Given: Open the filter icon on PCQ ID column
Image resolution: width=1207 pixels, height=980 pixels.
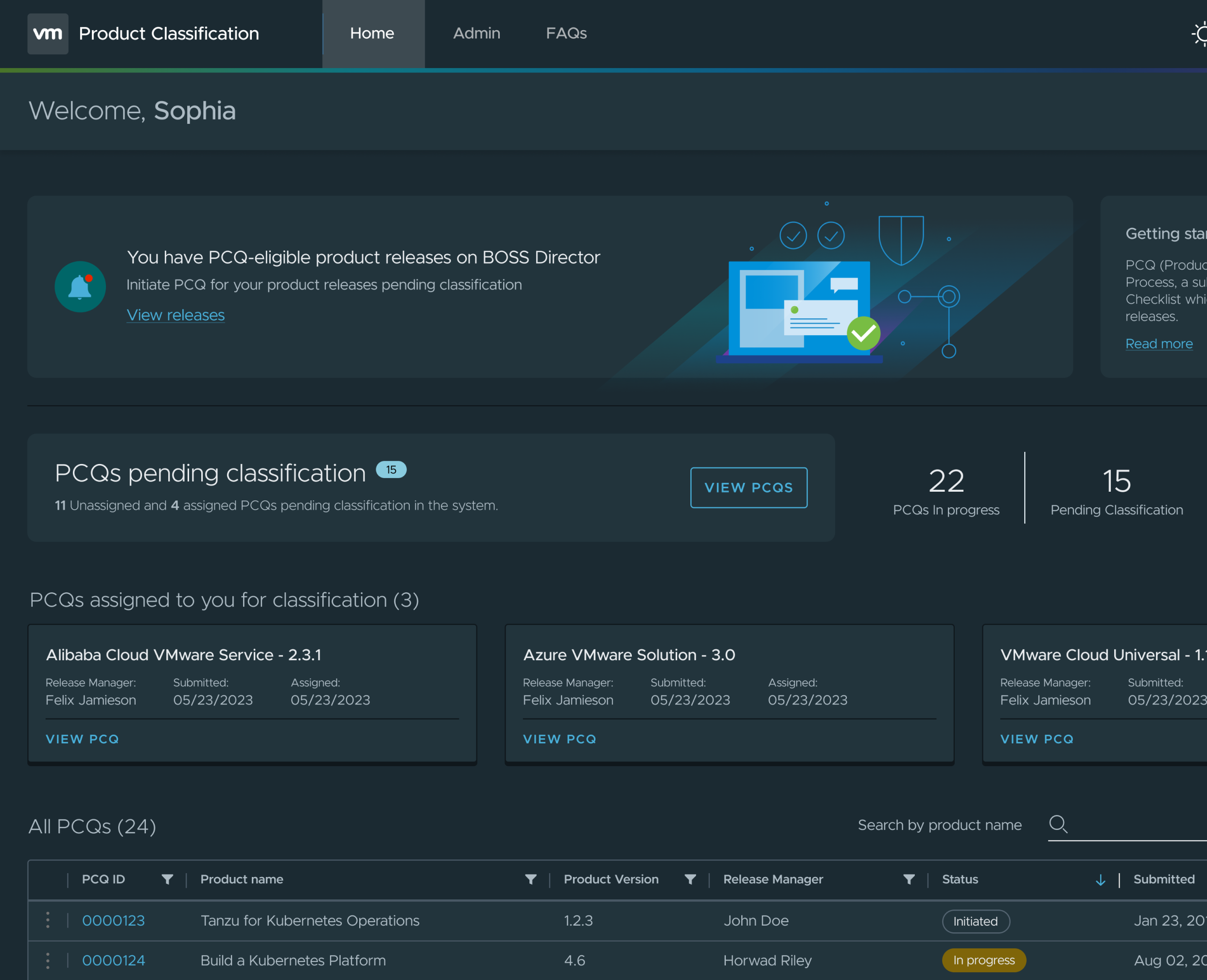Looking at the screenshot, I should 167,879.
